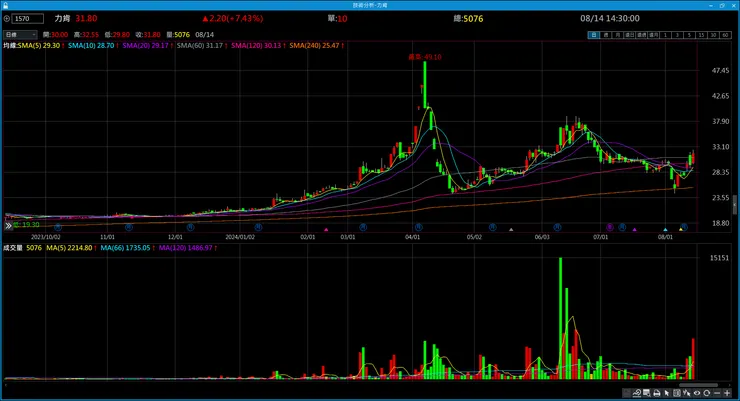
Task: Switch to daily 日 period button
Action: 594,35
